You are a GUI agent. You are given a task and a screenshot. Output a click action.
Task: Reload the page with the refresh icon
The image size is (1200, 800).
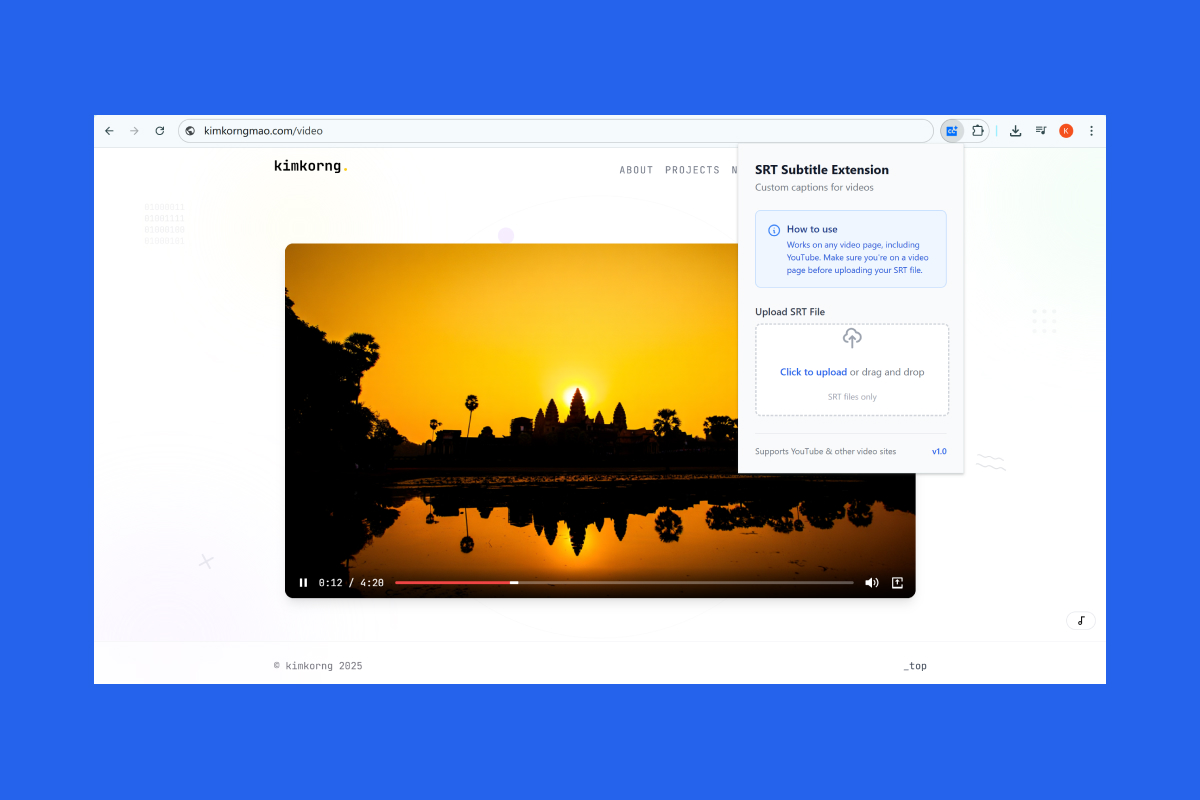tap(160, 131)
